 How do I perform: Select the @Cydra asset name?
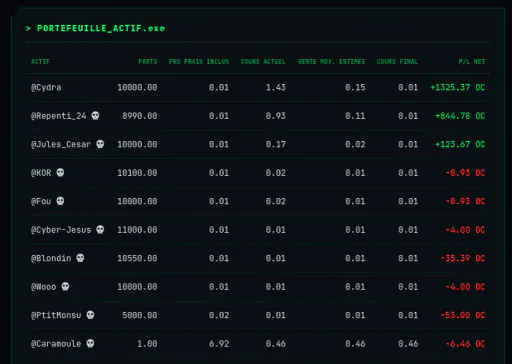(x=46, y=88)
